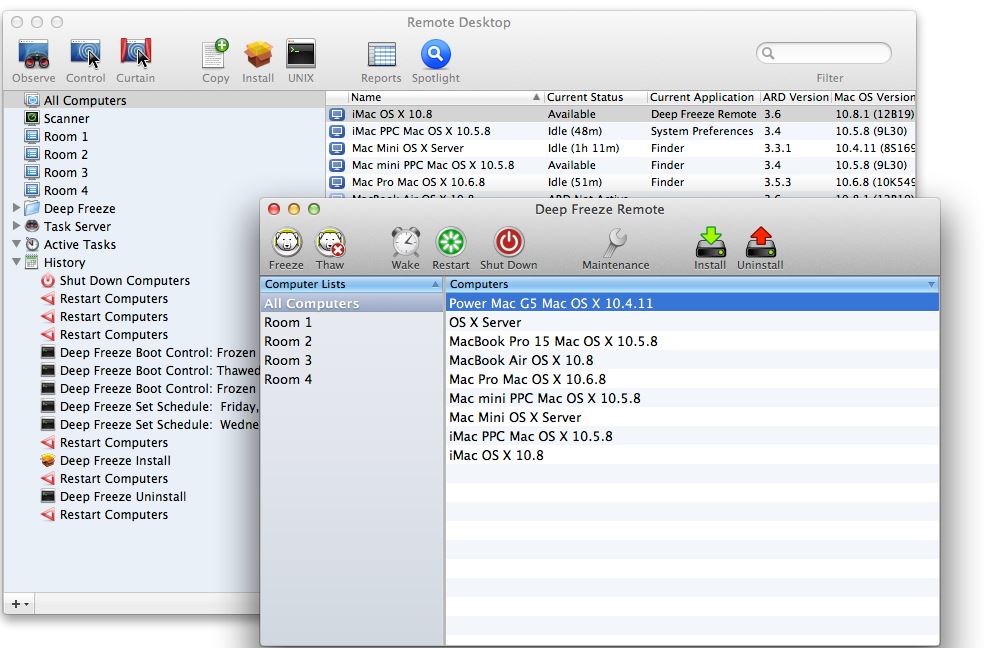This screenshot has height=648, width=984.
Task: Expand the Deep Freeze folder triangle
Action: [x=16, y=208]
